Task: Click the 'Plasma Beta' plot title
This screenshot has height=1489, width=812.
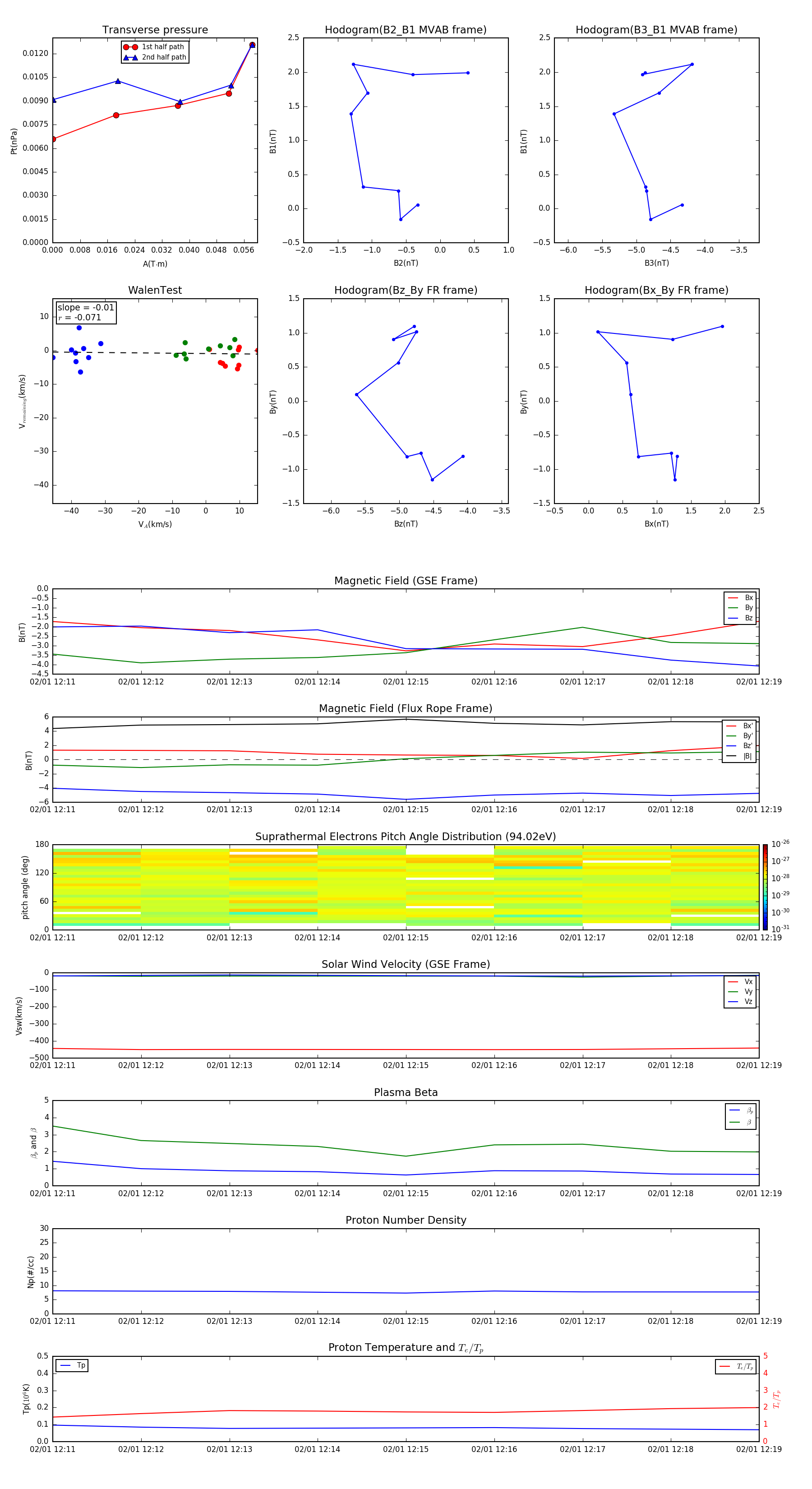Action: point(406,1092)
